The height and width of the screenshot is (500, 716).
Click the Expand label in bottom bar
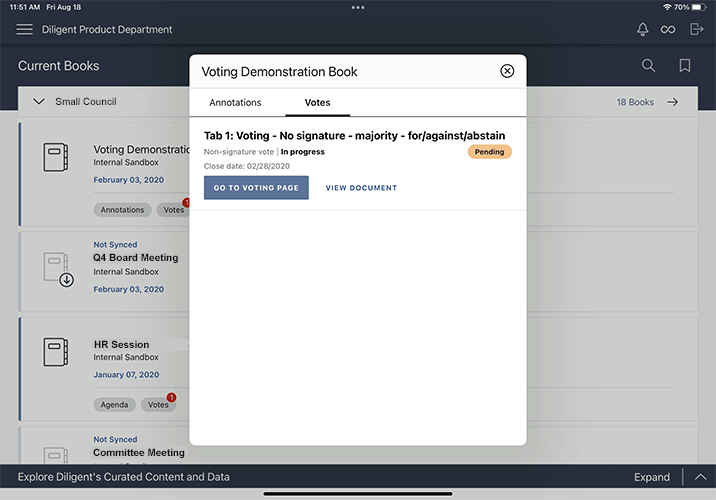(651, 477)
